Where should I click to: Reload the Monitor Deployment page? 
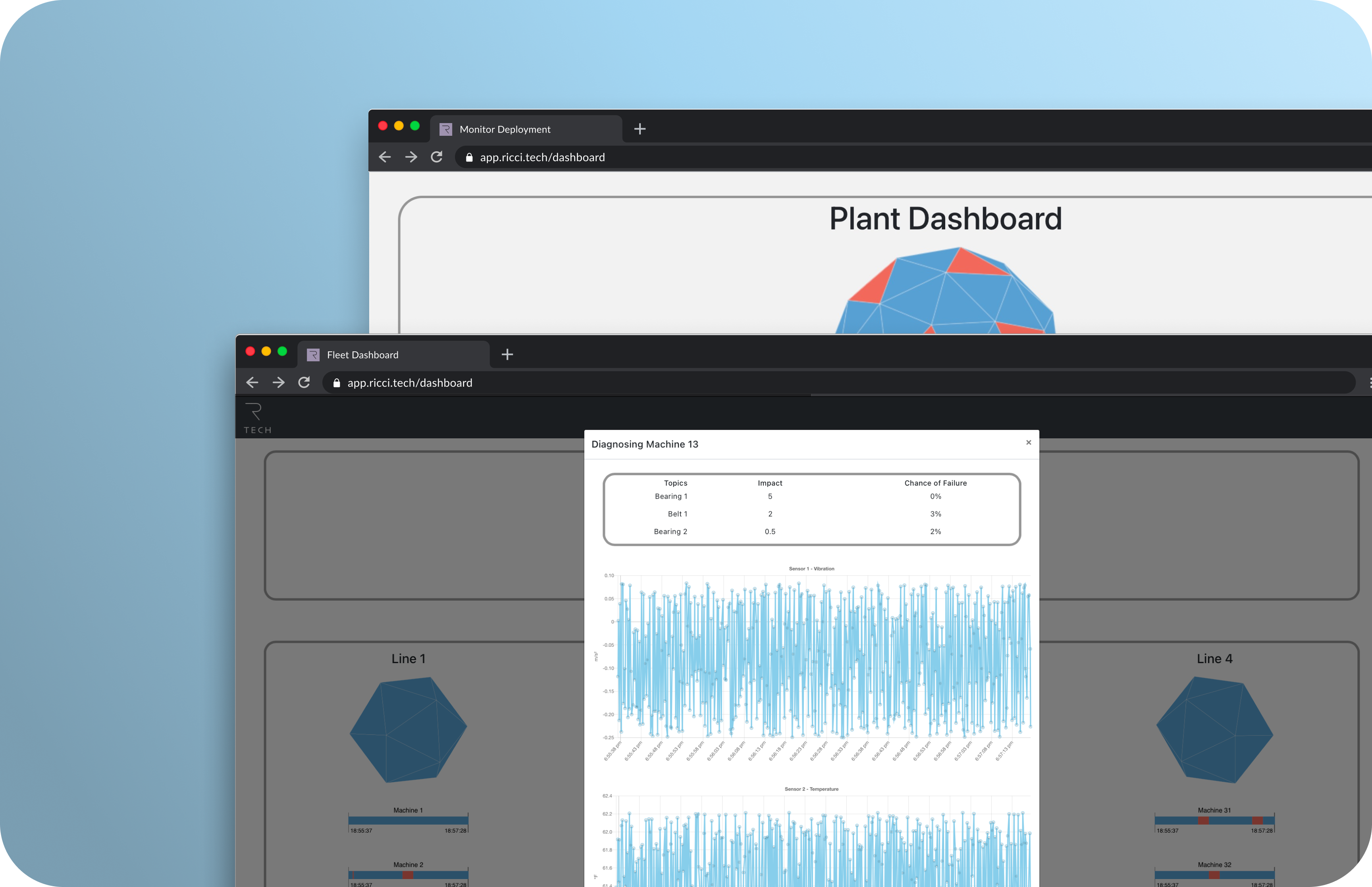(x=436, y=157)
